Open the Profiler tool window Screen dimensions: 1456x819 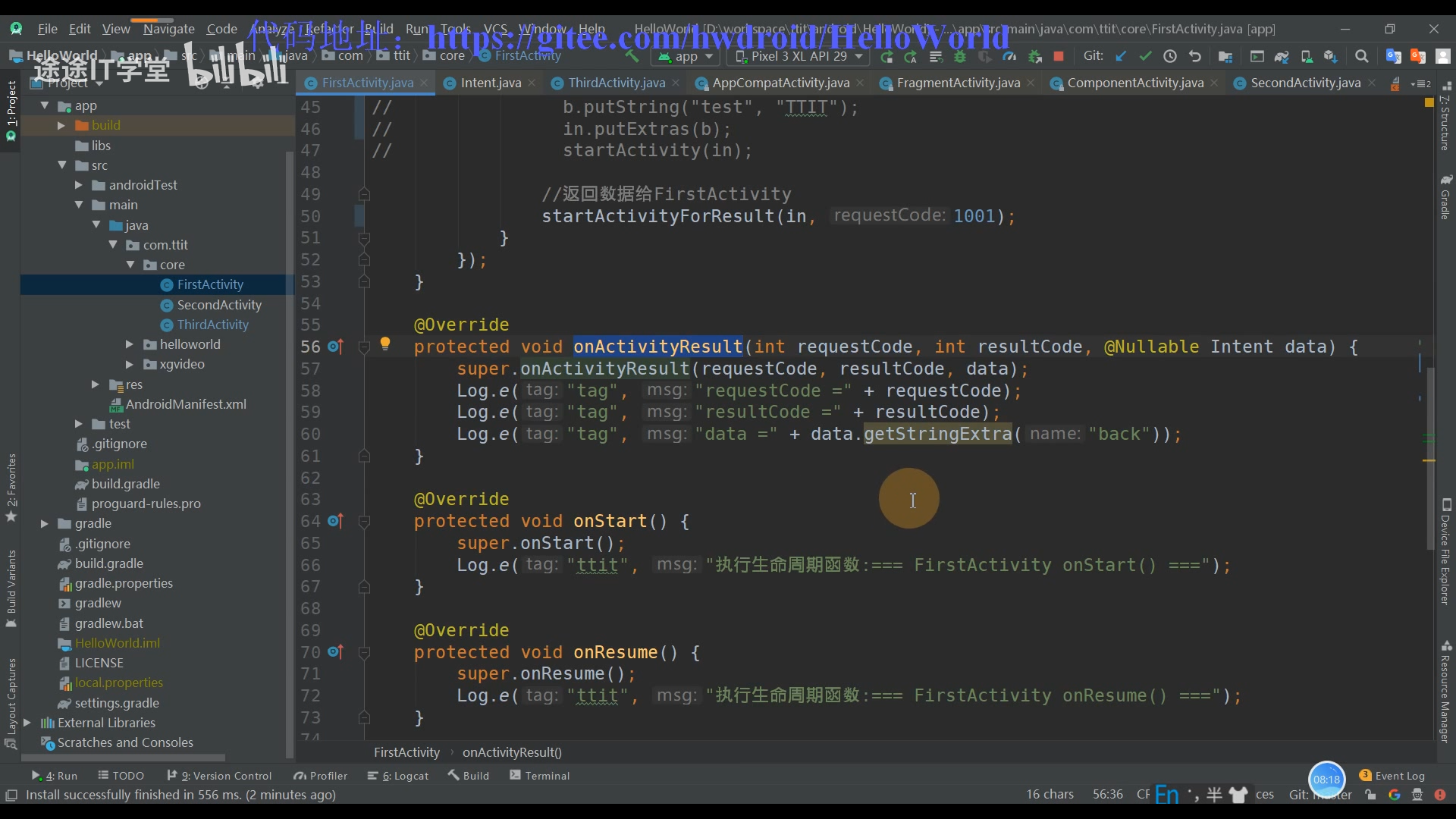point(321,776)
